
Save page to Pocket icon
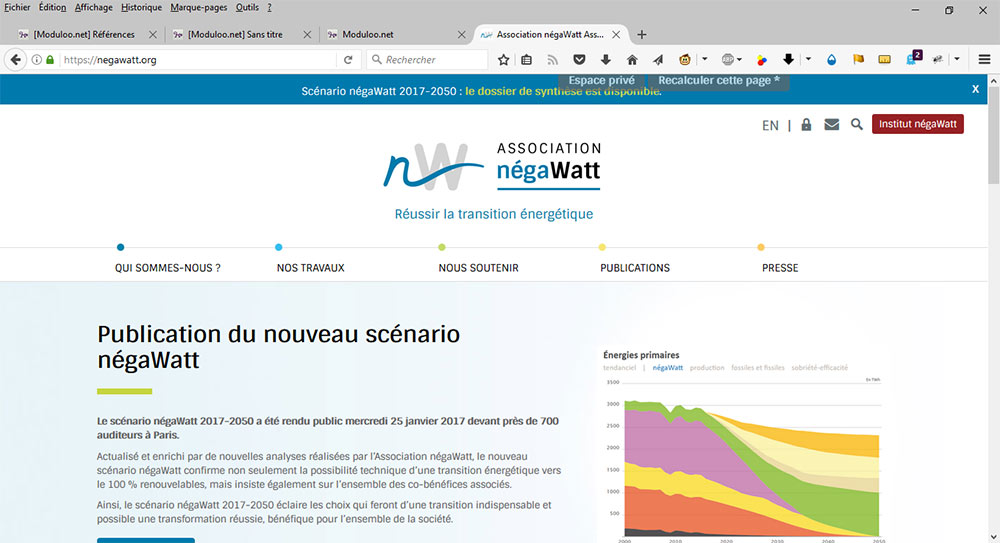click(579, 59)
